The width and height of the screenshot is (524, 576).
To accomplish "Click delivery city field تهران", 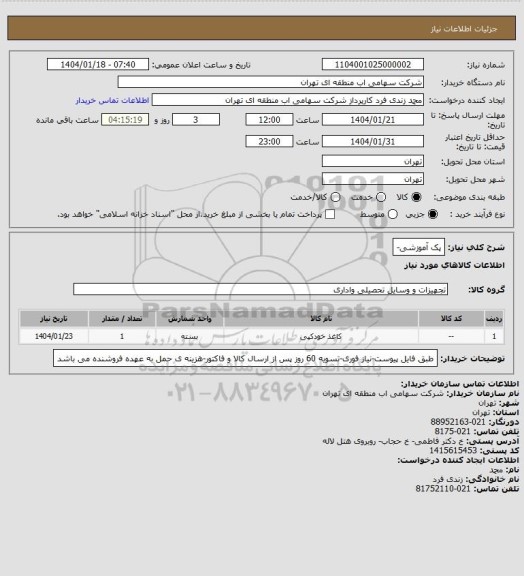I will pyautogui.click(x=373, y=179).
